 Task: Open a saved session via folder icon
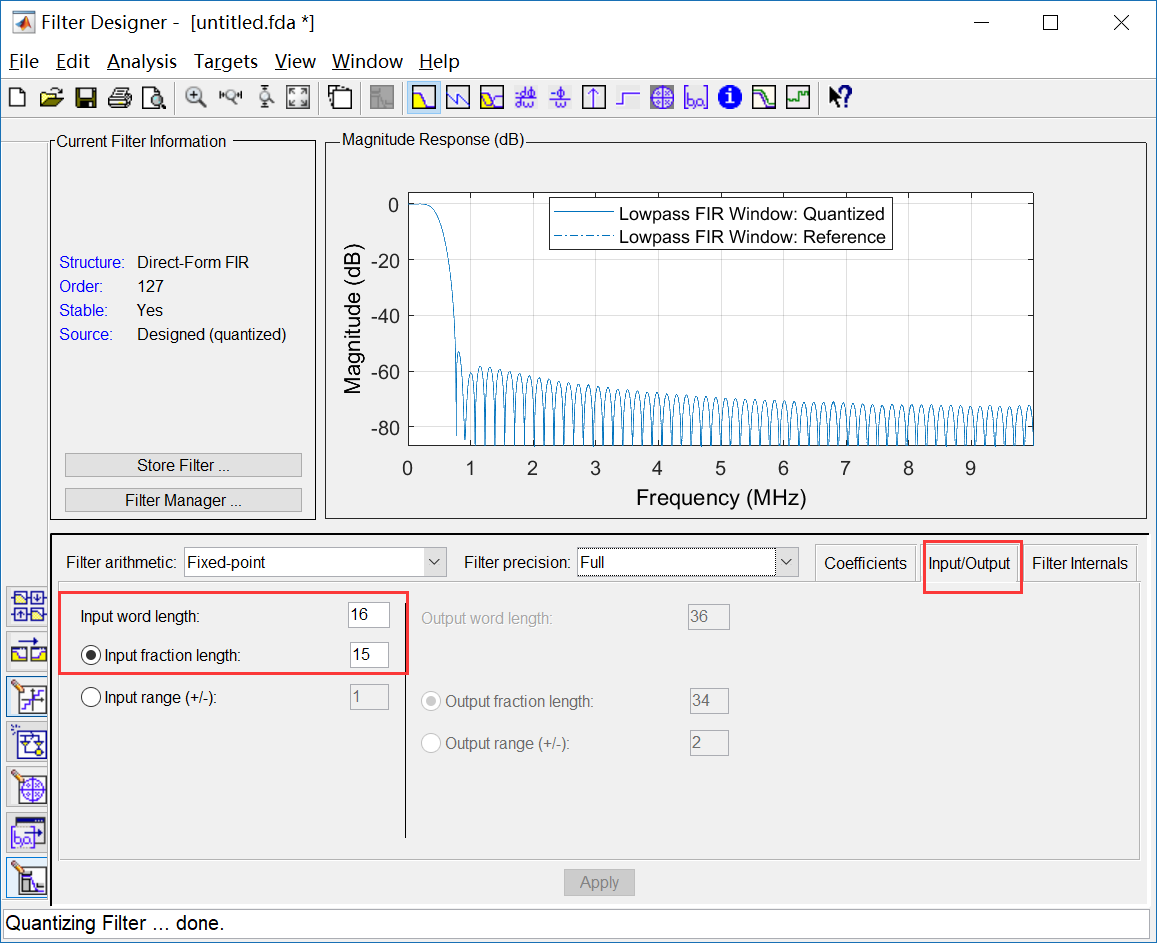pyautogui.click(x=51, y=97)
